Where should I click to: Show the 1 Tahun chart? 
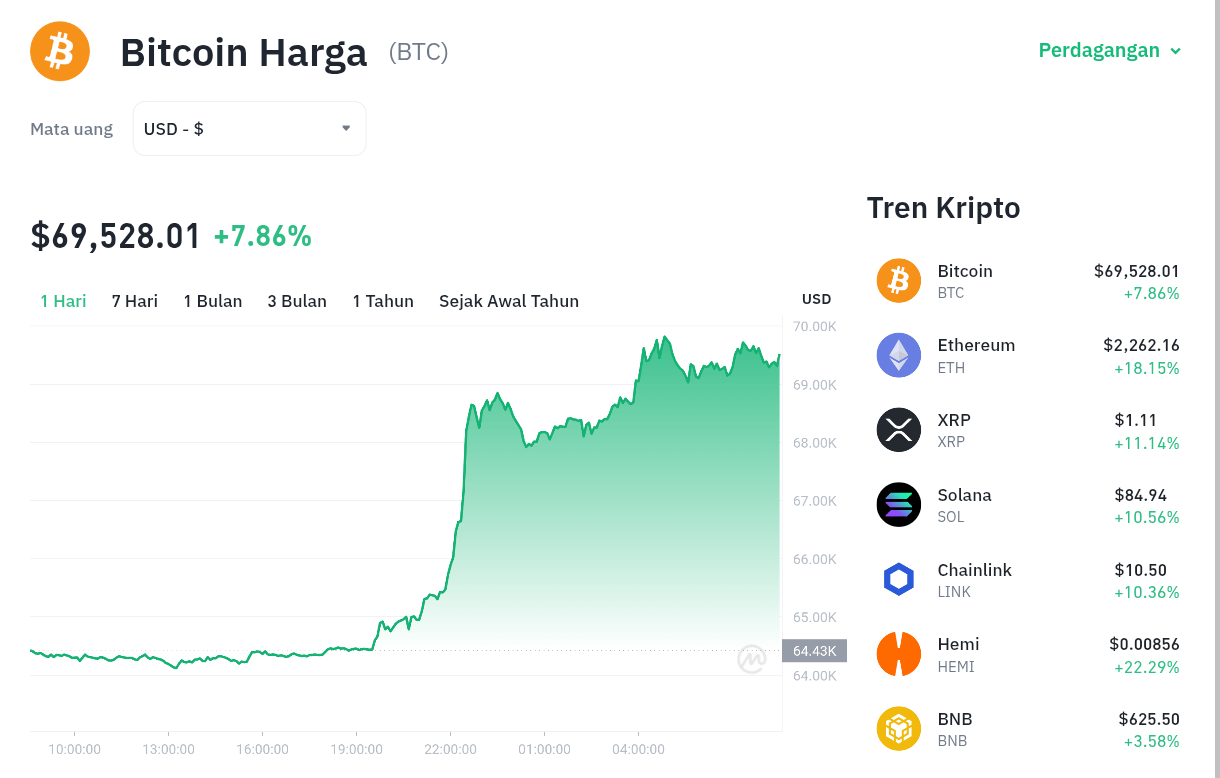[x=383, y=301]
